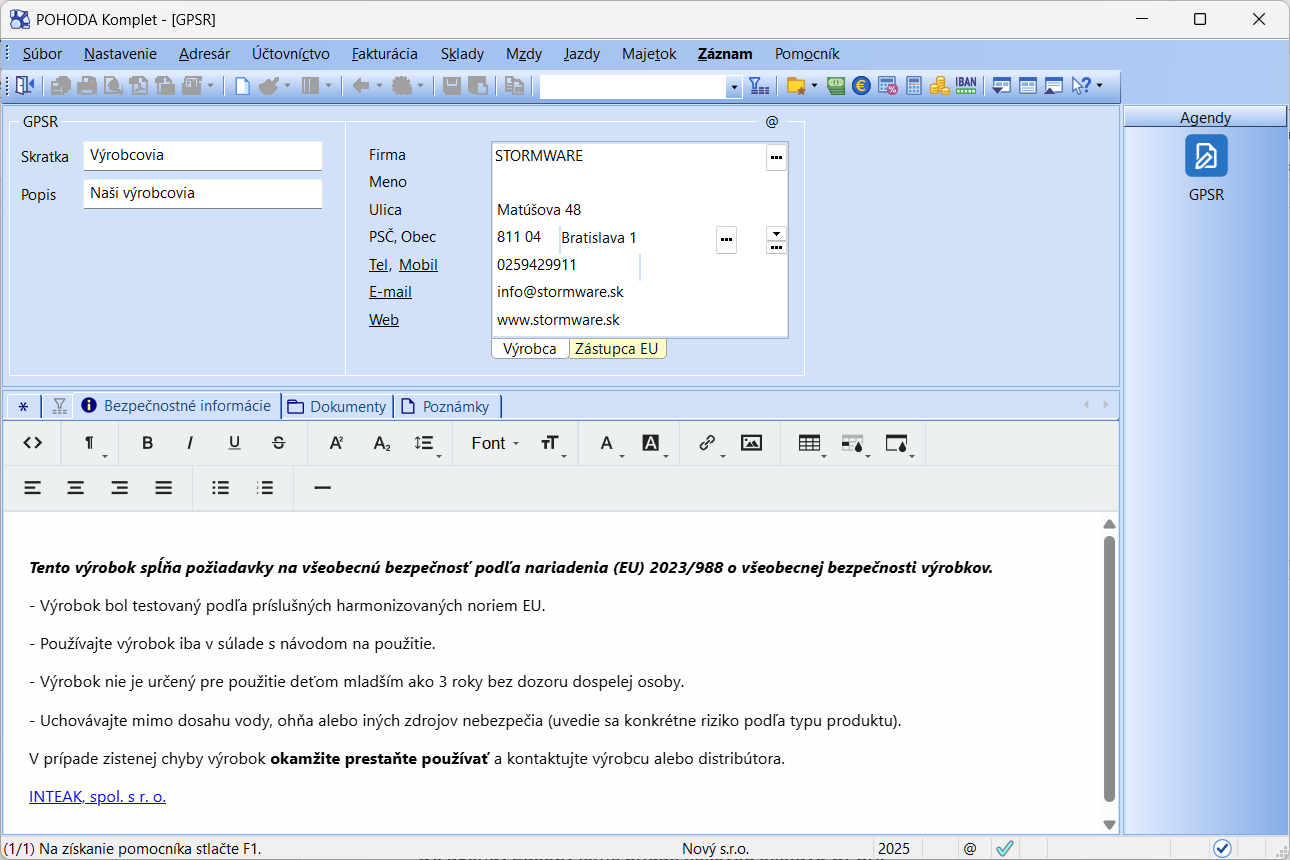
Task: Select the Bezpečnostné informácie tab
Action: (177, 405)
